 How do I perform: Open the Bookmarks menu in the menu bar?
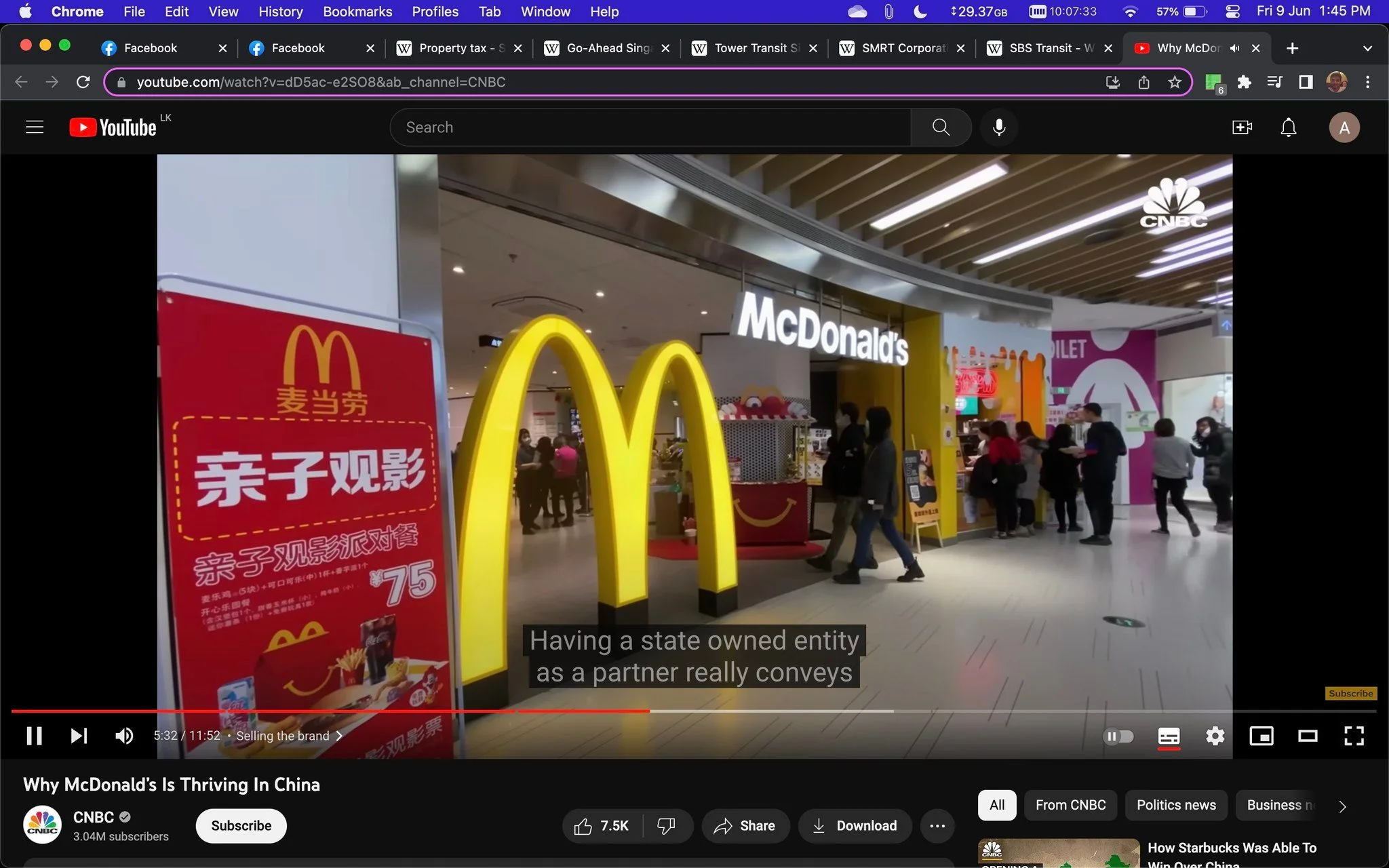[x=357, y=12]
